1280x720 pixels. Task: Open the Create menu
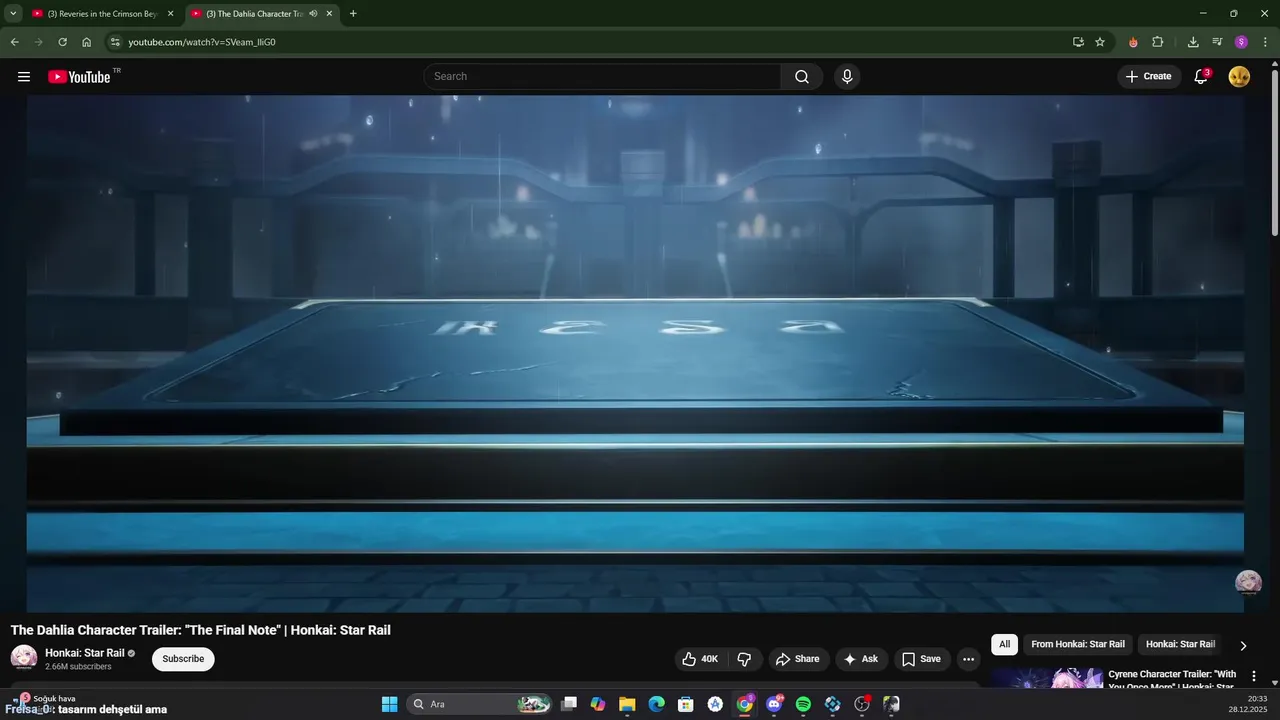(1148, 77)
